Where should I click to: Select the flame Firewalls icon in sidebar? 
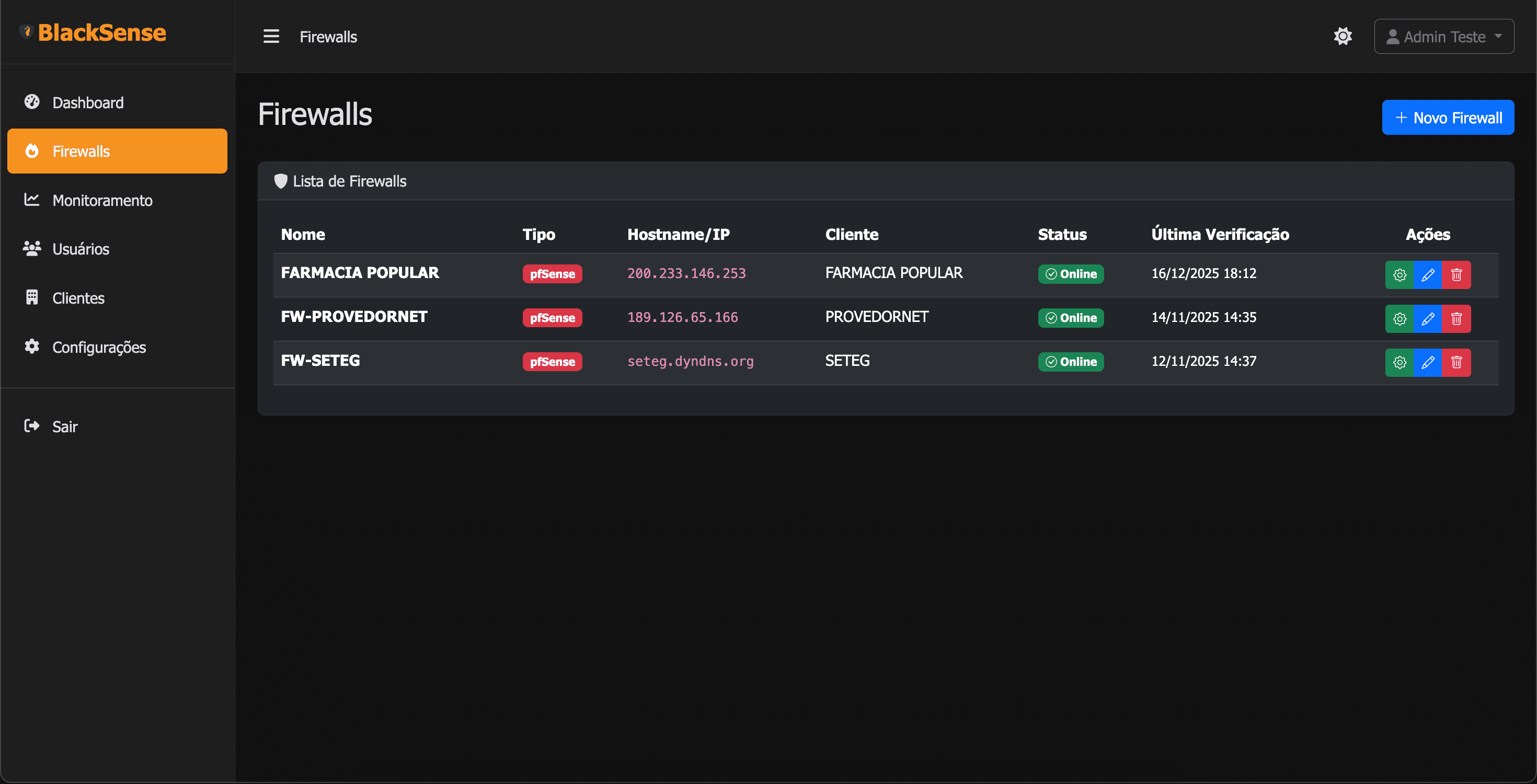tap(31, 151)
